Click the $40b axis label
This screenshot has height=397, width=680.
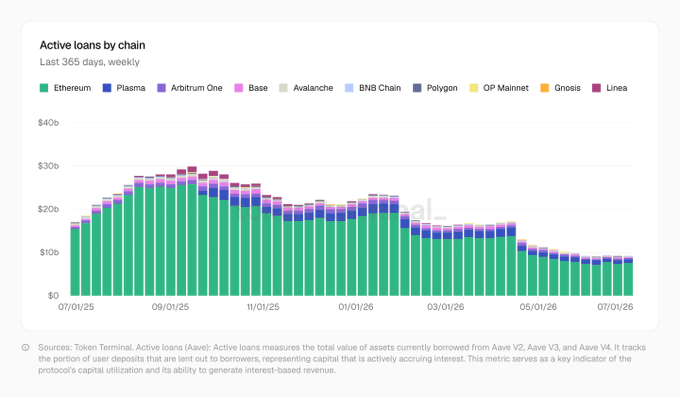click(x=48, y=123)
